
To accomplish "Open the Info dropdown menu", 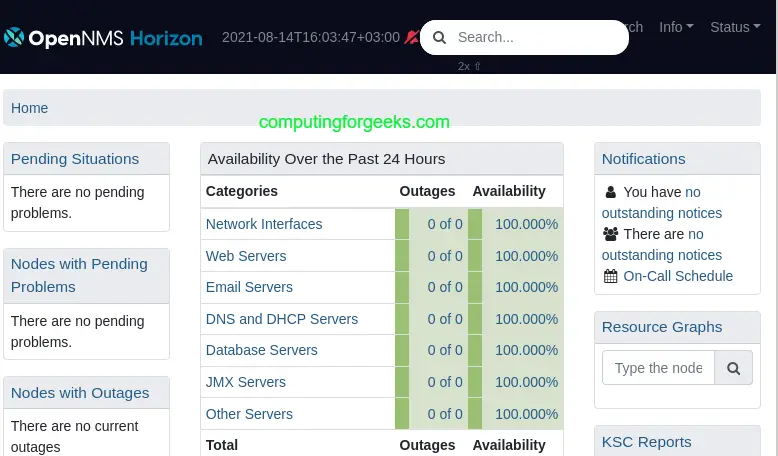I will pos(676,27).
